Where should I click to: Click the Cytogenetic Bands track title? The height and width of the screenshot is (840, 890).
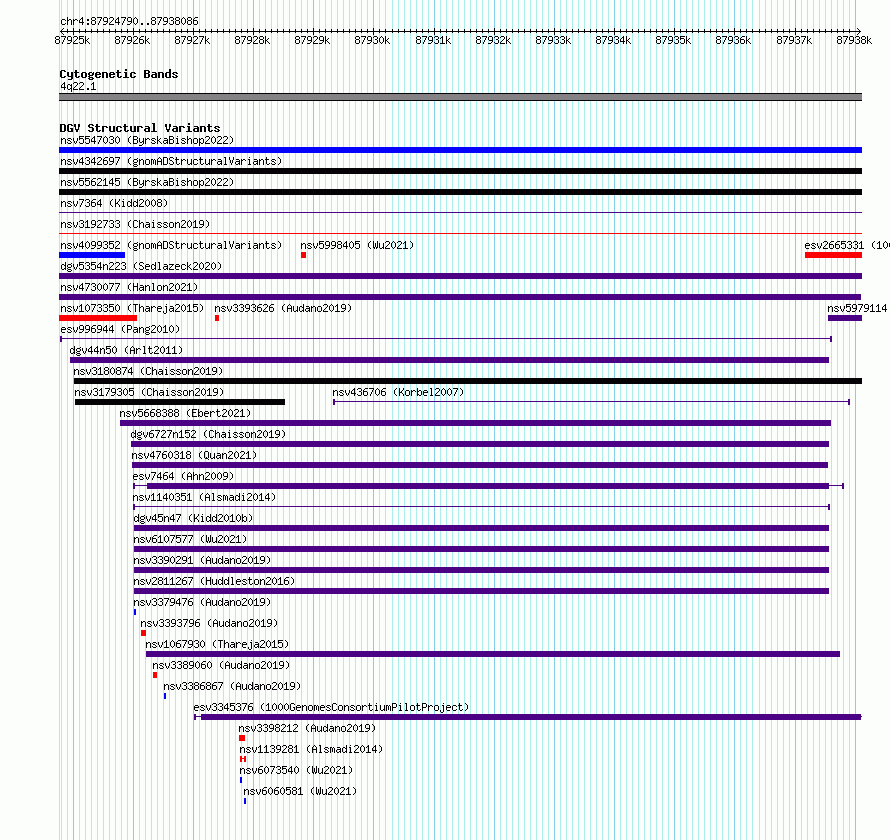click(119, 74)
